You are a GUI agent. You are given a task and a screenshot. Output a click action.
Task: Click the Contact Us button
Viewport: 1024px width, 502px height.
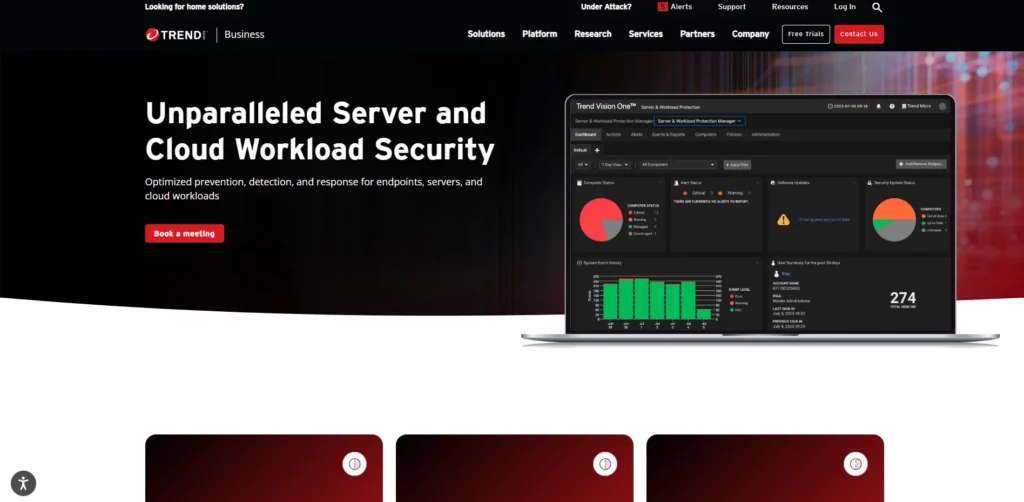coord(859,34)
